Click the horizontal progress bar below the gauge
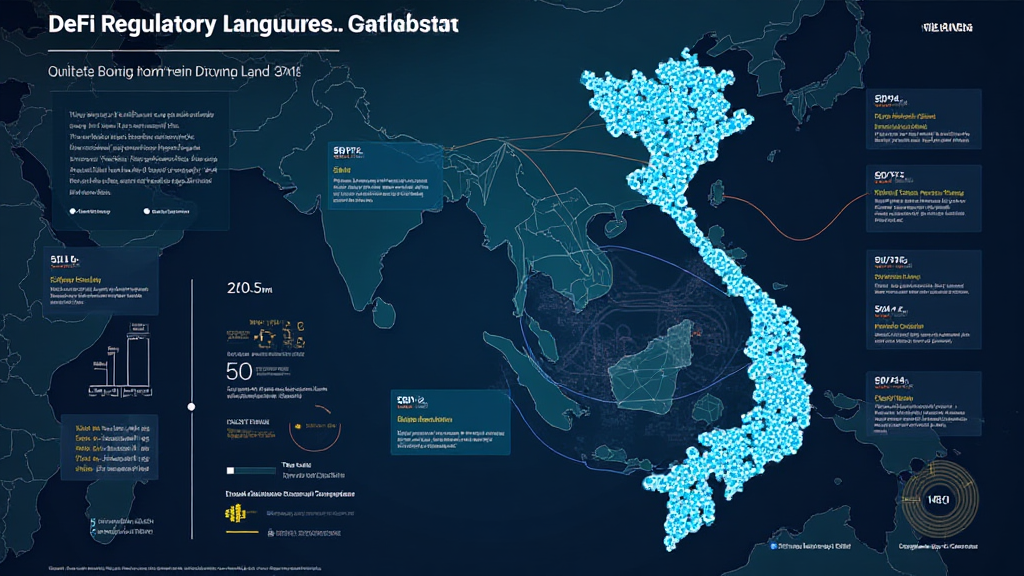The height and width of the screenshot is (576, 1024). coord(250,470)
